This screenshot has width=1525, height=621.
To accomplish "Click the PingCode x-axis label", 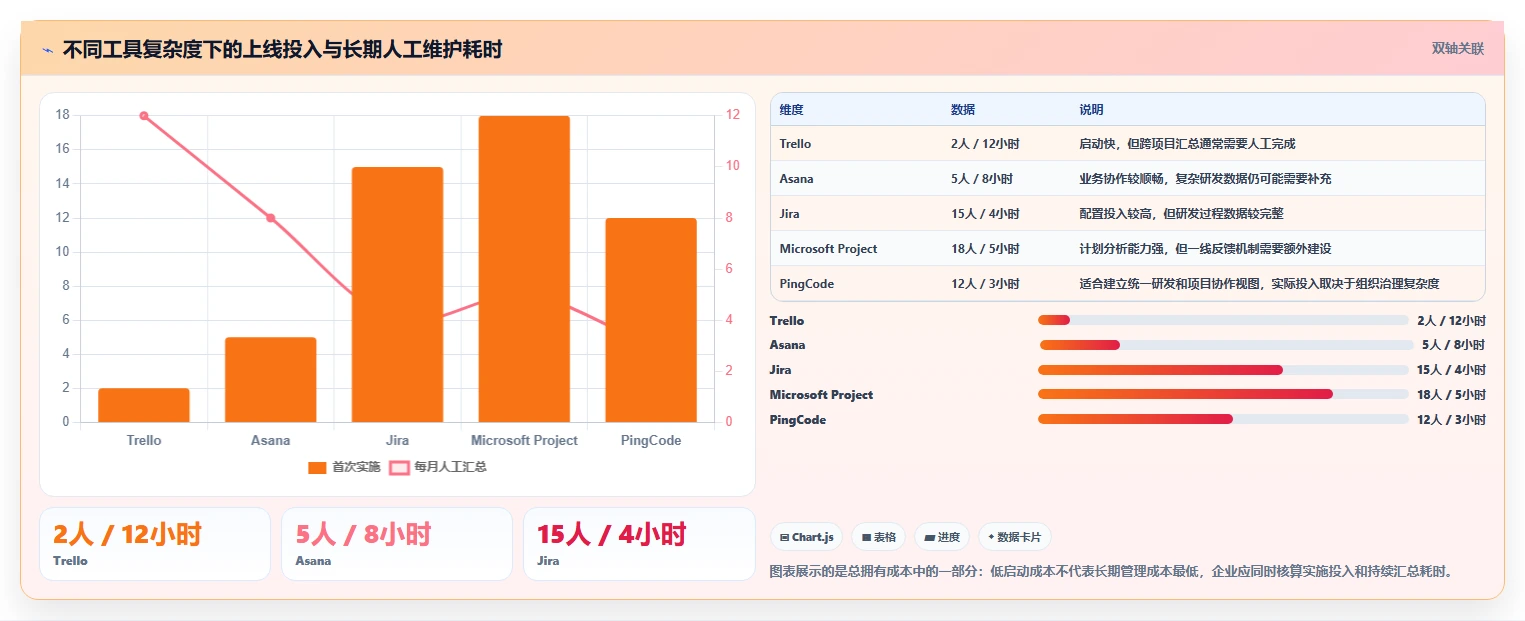I will [x=651, y=440].
